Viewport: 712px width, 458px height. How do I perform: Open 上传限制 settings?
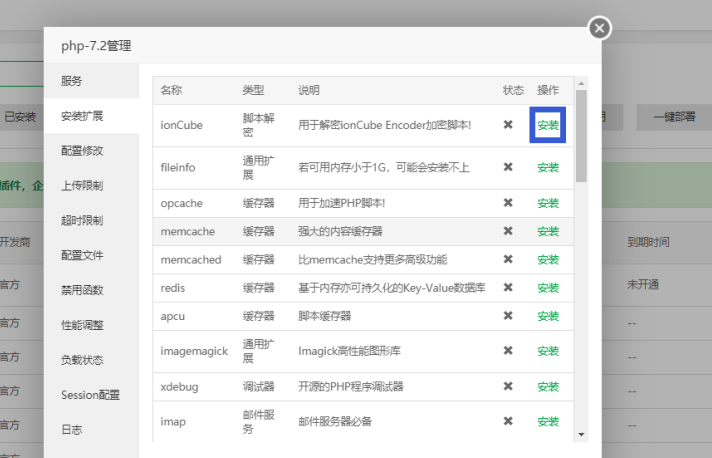[x=82, y=186]
